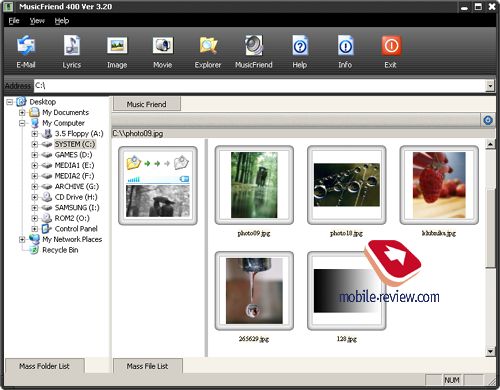
Task: Launch the Explorer toolbar icon
Action: [208, 45]
